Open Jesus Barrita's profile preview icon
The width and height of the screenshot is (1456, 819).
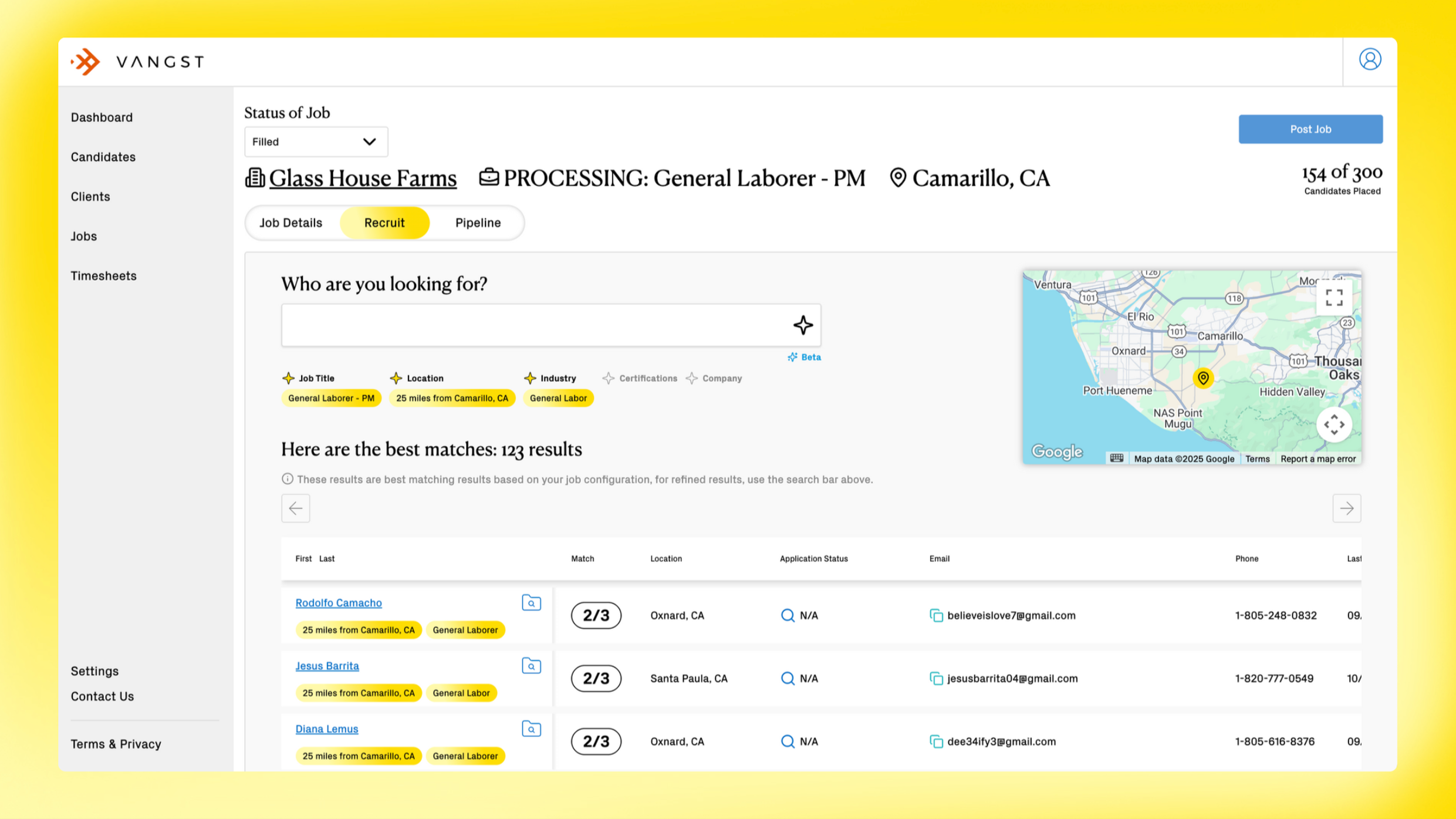tap(531, 666)
